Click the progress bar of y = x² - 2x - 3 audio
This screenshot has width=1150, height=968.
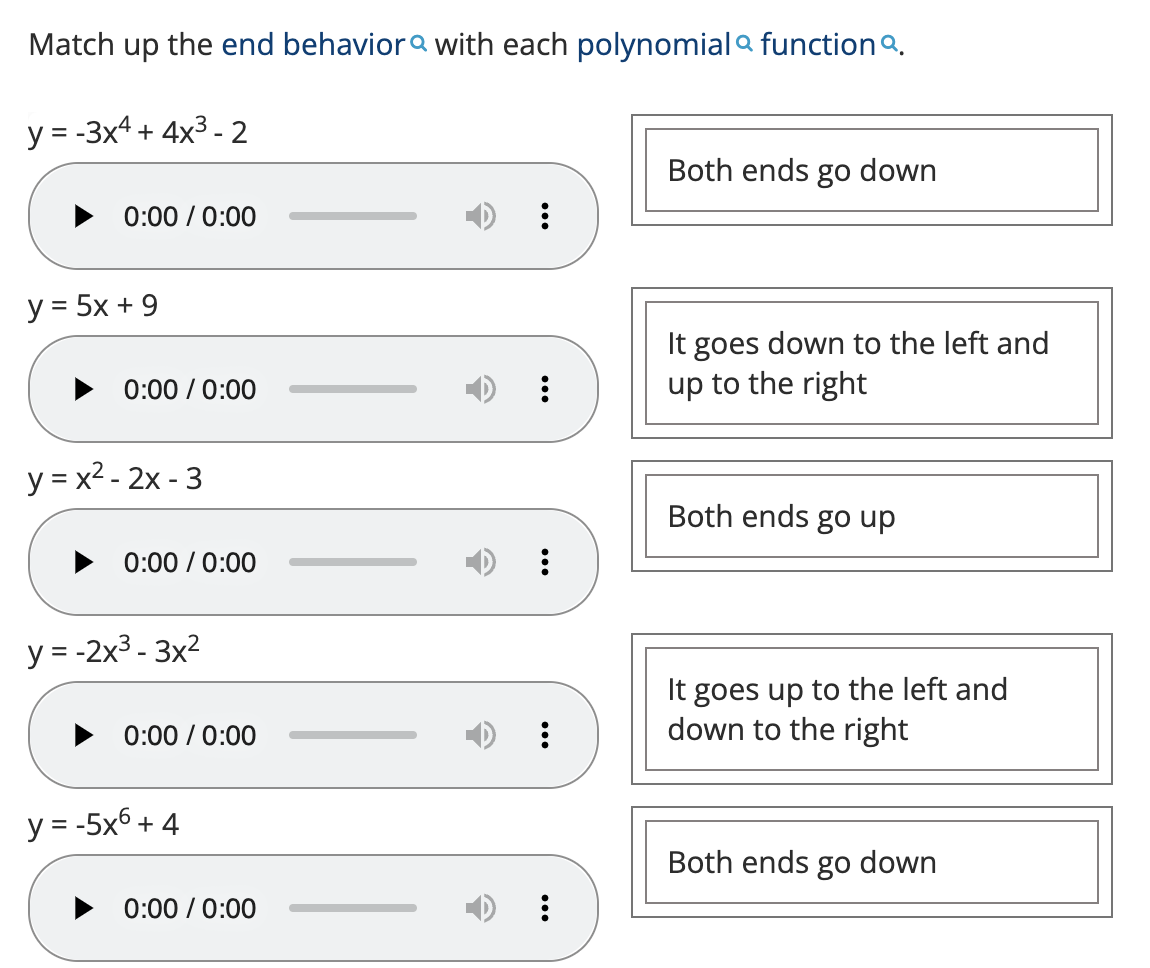point(353,562)
